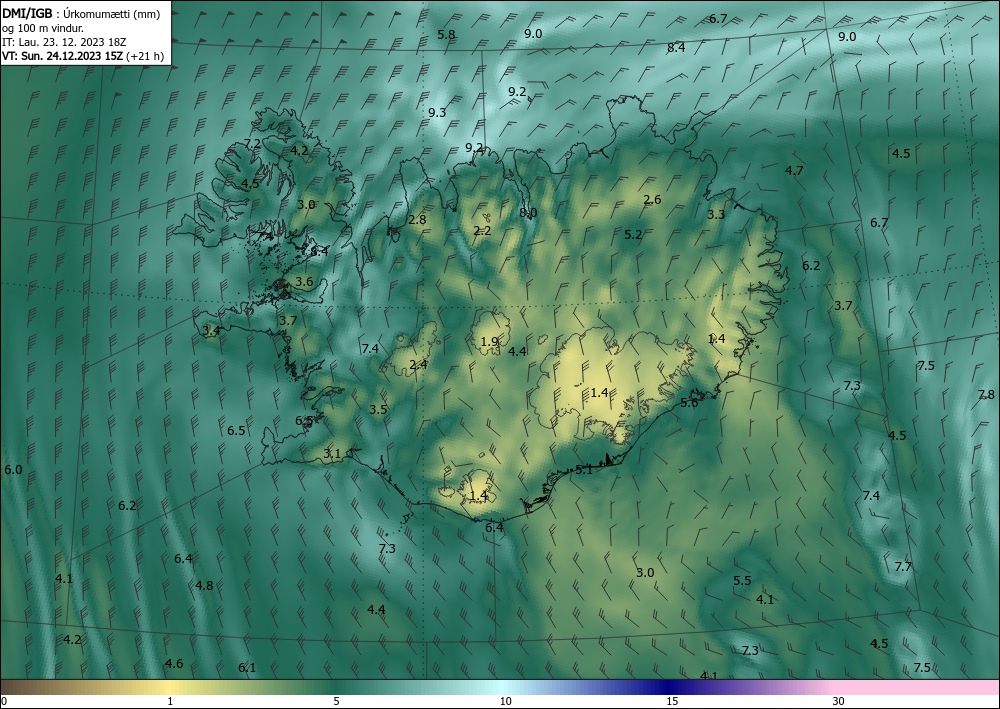Viewport: 1000px width, 709px height.
Task: Click the 6.0 value label
Action: 13,470
